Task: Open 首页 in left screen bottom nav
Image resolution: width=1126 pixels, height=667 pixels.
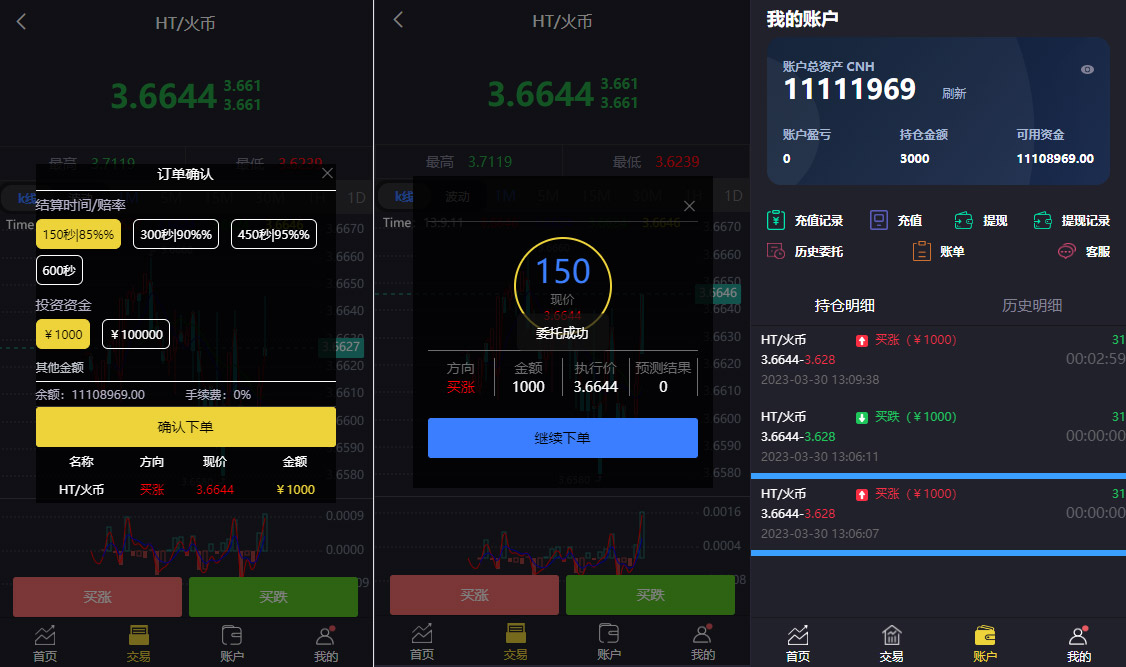Action: point(45,643)
